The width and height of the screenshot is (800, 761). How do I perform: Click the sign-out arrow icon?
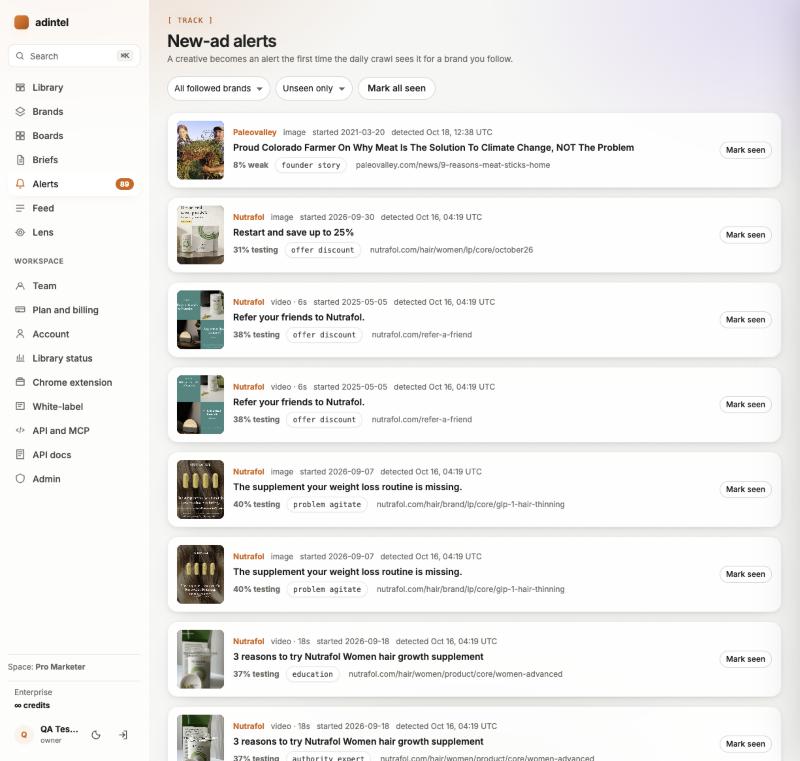123,734
